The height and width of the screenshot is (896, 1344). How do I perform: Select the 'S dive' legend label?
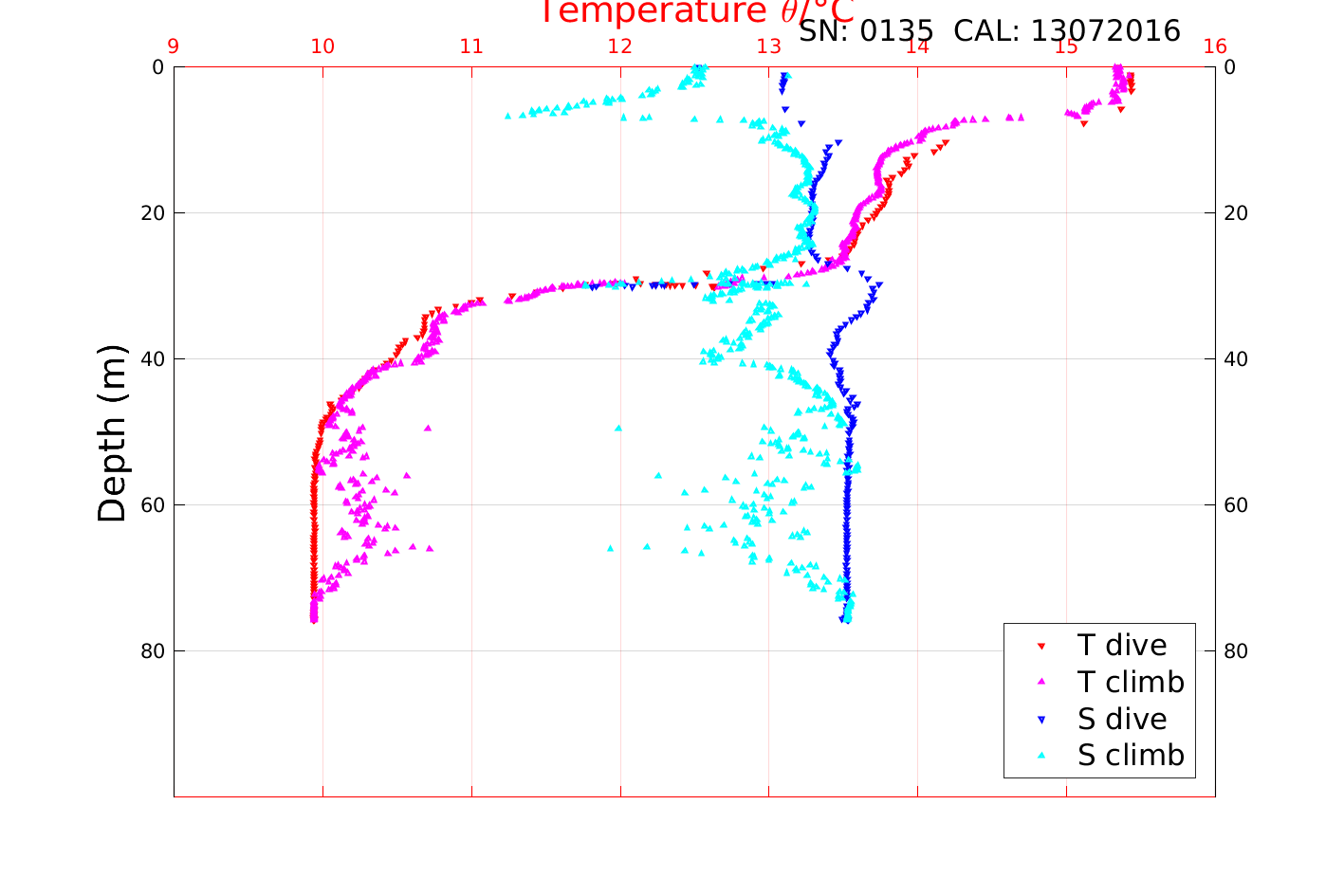pyautogui.click(x=1122, y=720)
